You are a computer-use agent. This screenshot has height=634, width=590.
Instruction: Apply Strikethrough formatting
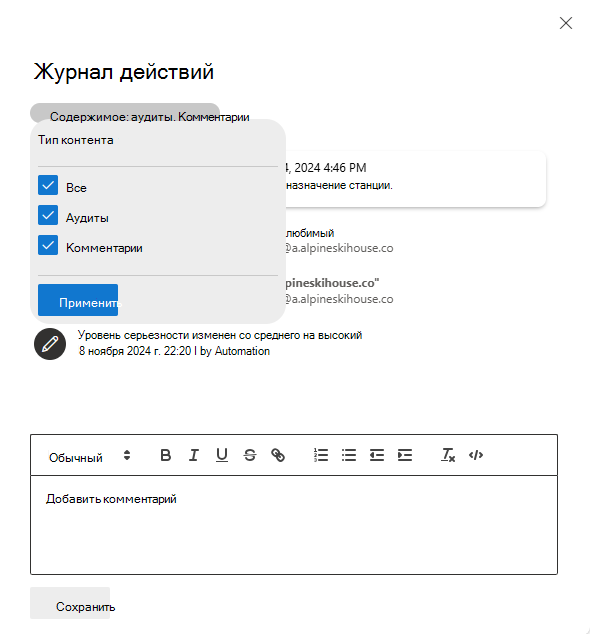(250, 455)
